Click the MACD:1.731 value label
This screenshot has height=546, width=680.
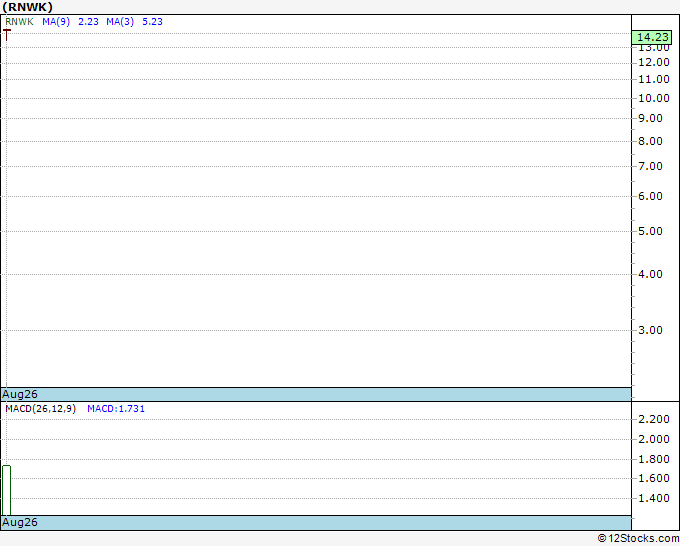tap(116, 409)
